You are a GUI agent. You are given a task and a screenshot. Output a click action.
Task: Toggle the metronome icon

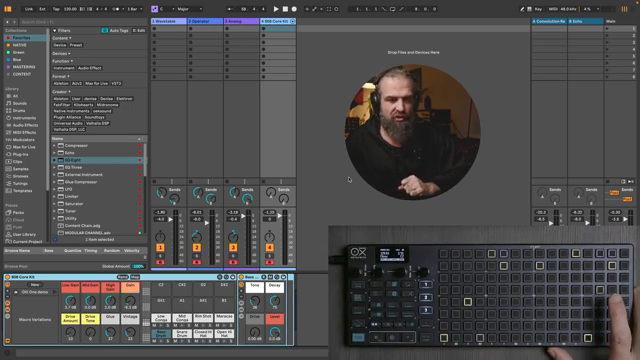click(x=116, y=9)
